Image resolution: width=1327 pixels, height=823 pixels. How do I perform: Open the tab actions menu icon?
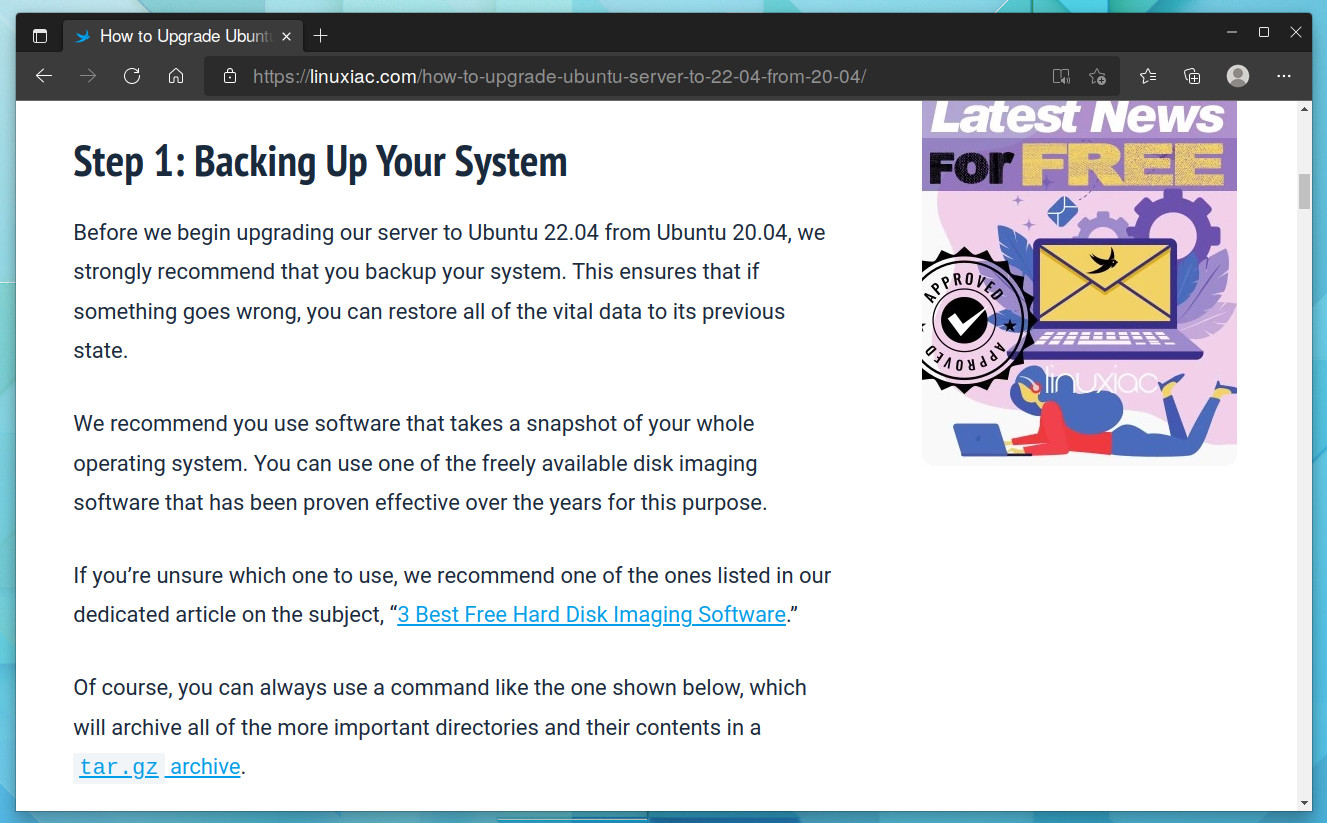(x=40, y=36)
